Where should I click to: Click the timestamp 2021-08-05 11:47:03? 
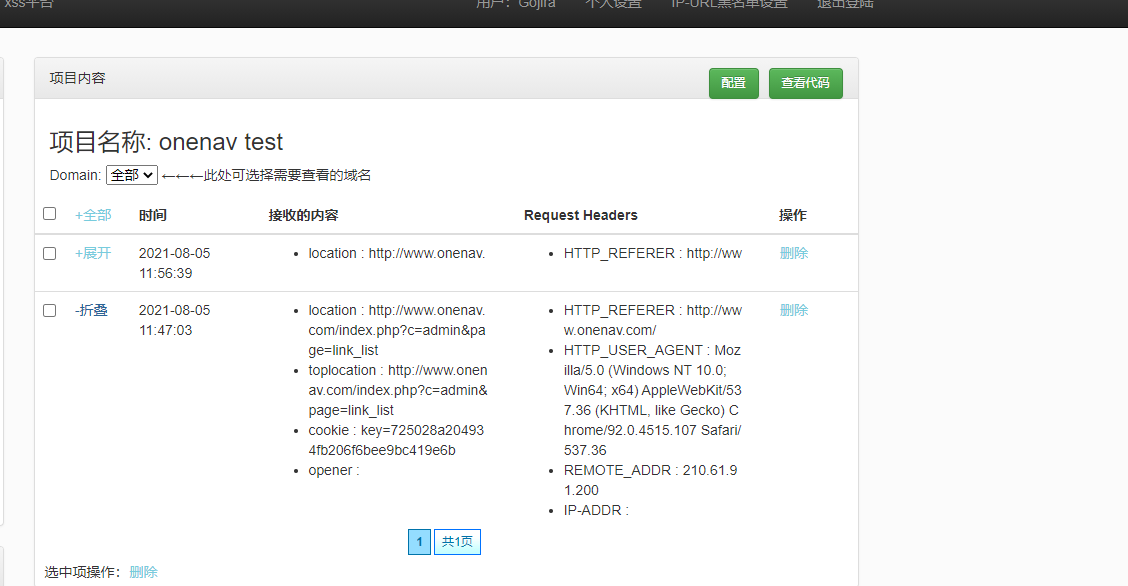pyautogui.click(x=175, y=320)
